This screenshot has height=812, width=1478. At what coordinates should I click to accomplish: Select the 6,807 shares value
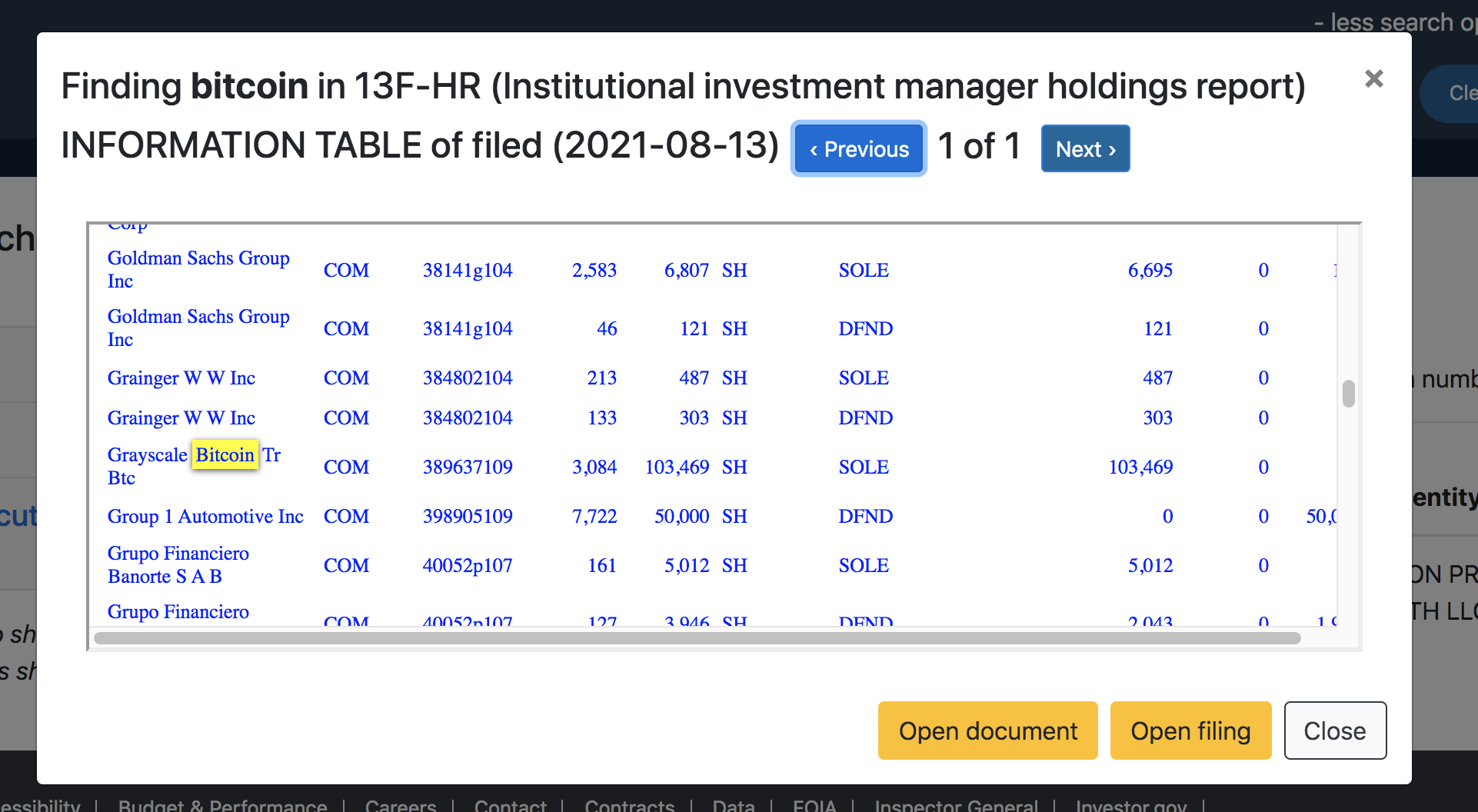(x=686, y=270)
